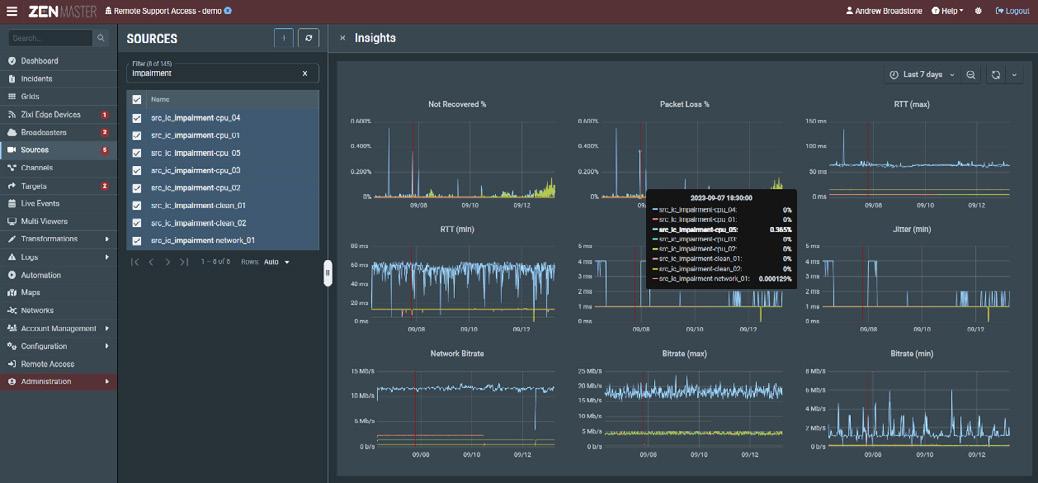Click the panel divider handle
The image size is (1038, 483).
point(327,273)
